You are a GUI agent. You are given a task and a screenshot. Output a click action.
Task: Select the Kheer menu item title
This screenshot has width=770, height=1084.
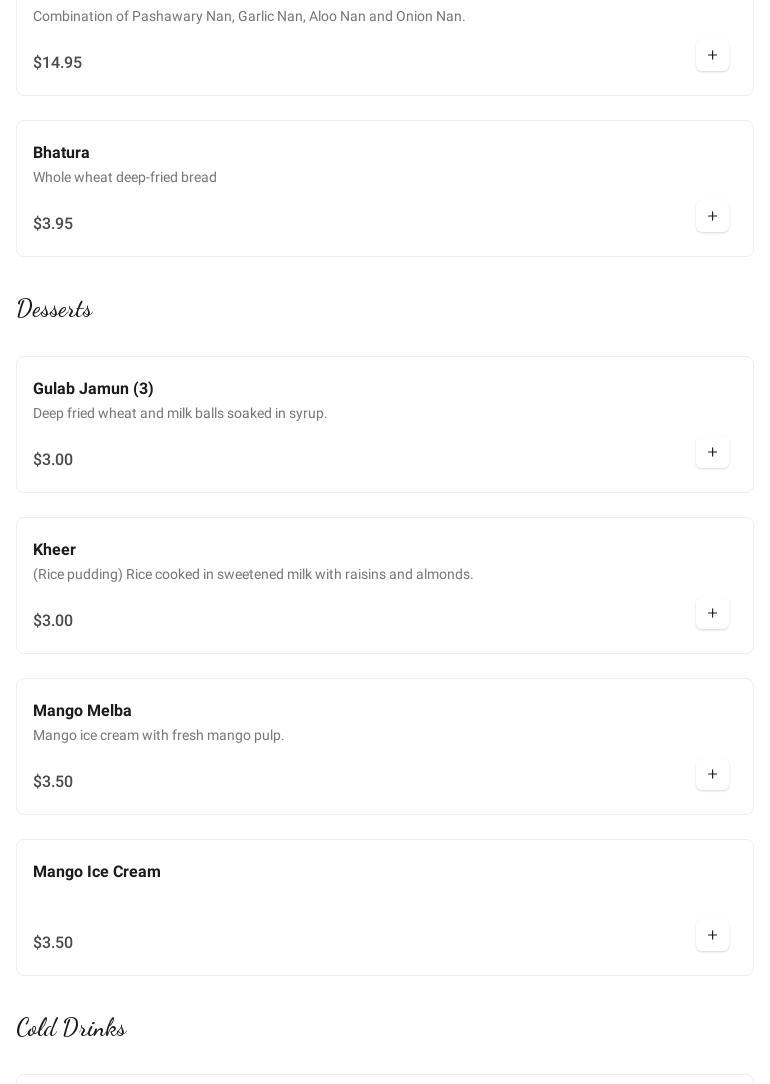54,550
